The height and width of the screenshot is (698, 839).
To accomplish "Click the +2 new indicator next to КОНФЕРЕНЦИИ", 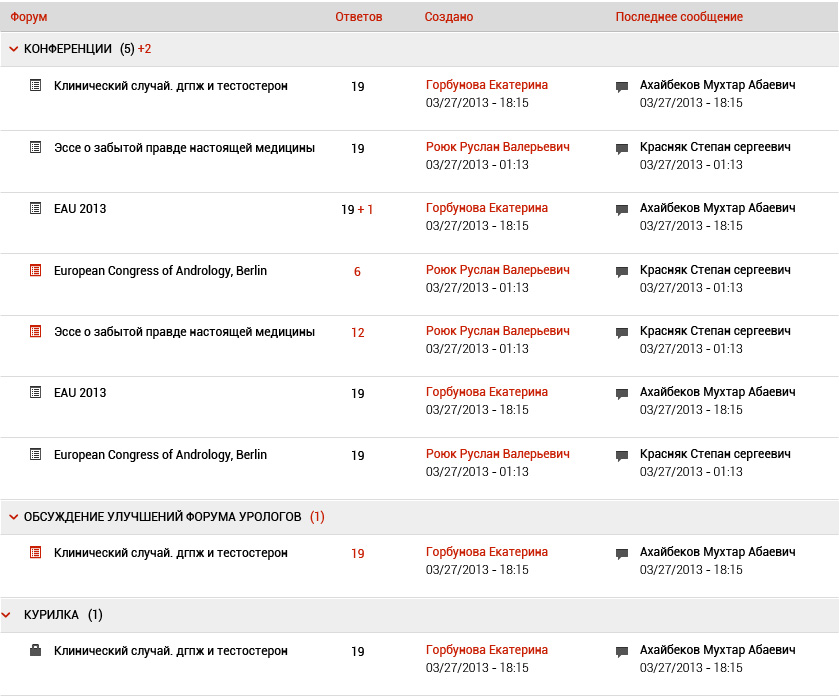I will (x=145, y=49).
